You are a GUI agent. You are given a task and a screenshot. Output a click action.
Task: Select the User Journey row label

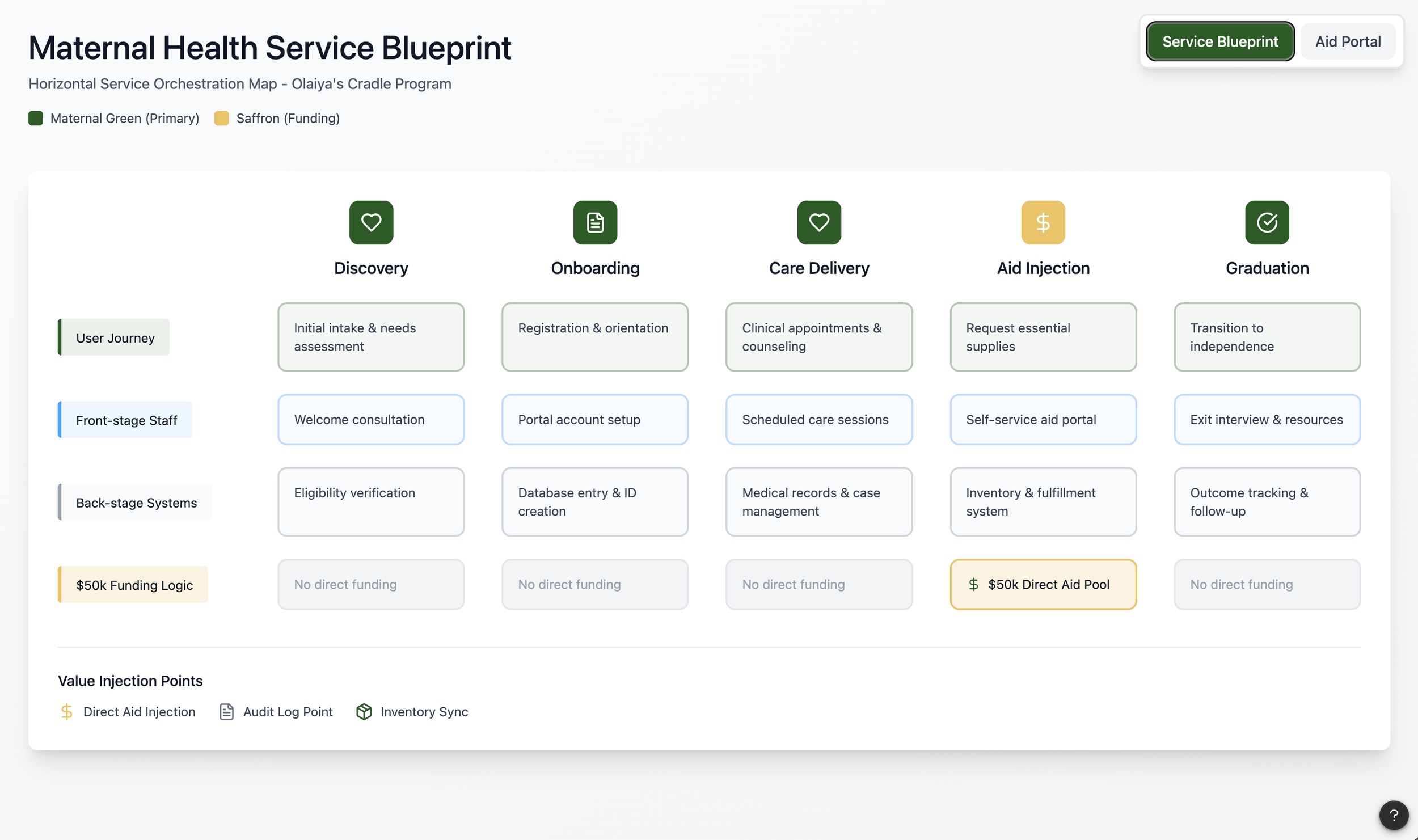coord(115,337)
